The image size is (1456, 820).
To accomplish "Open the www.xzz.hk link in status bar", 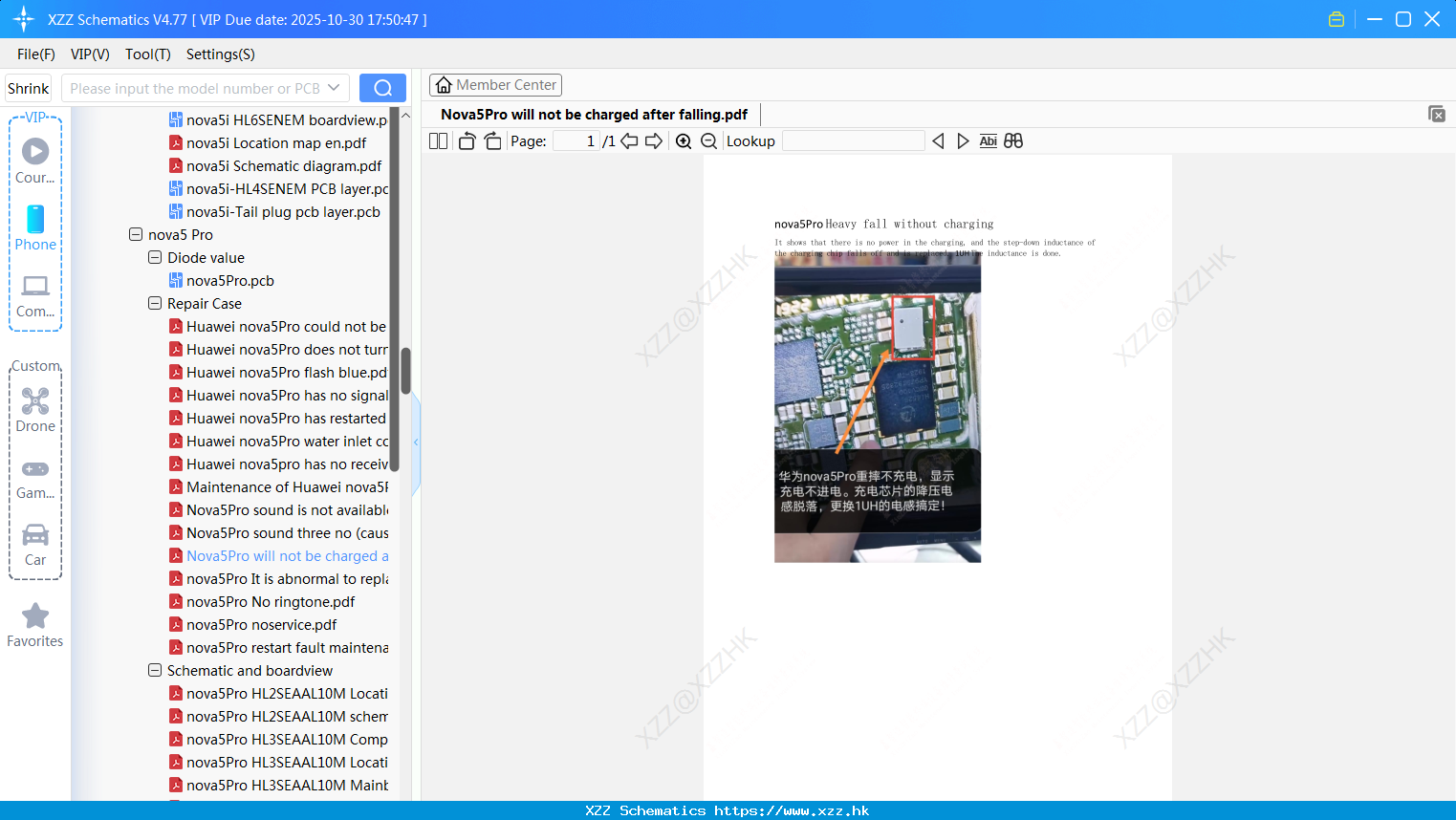I will click(792, 810).
